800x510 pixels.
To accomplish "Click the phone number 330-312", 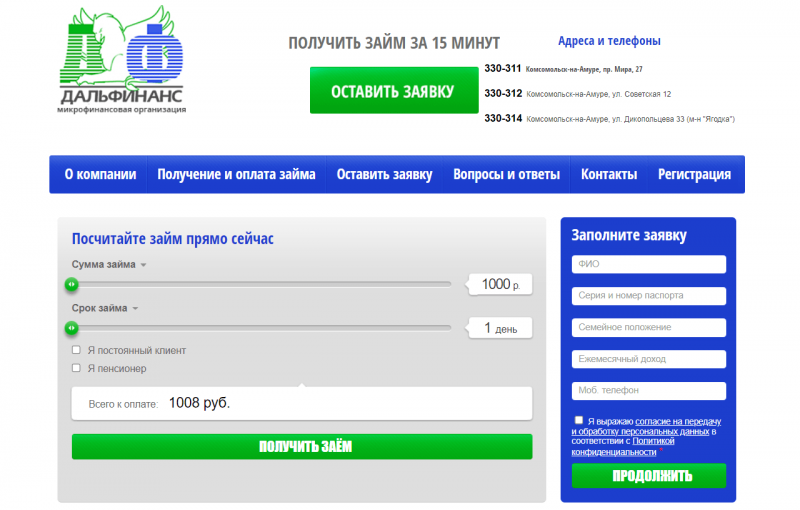I will [x=503, y=93].
